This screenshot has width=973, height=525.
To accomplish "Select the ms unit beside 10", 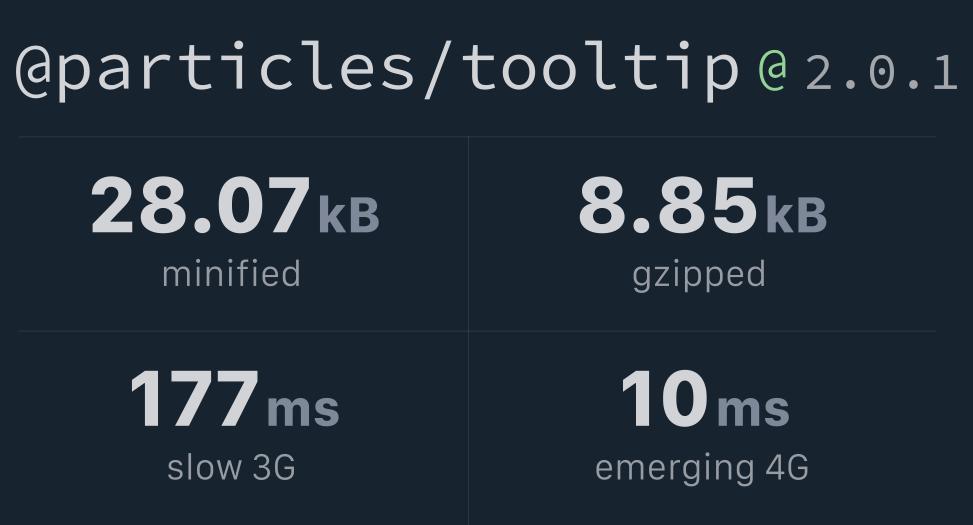I will (x=753, y=410).
